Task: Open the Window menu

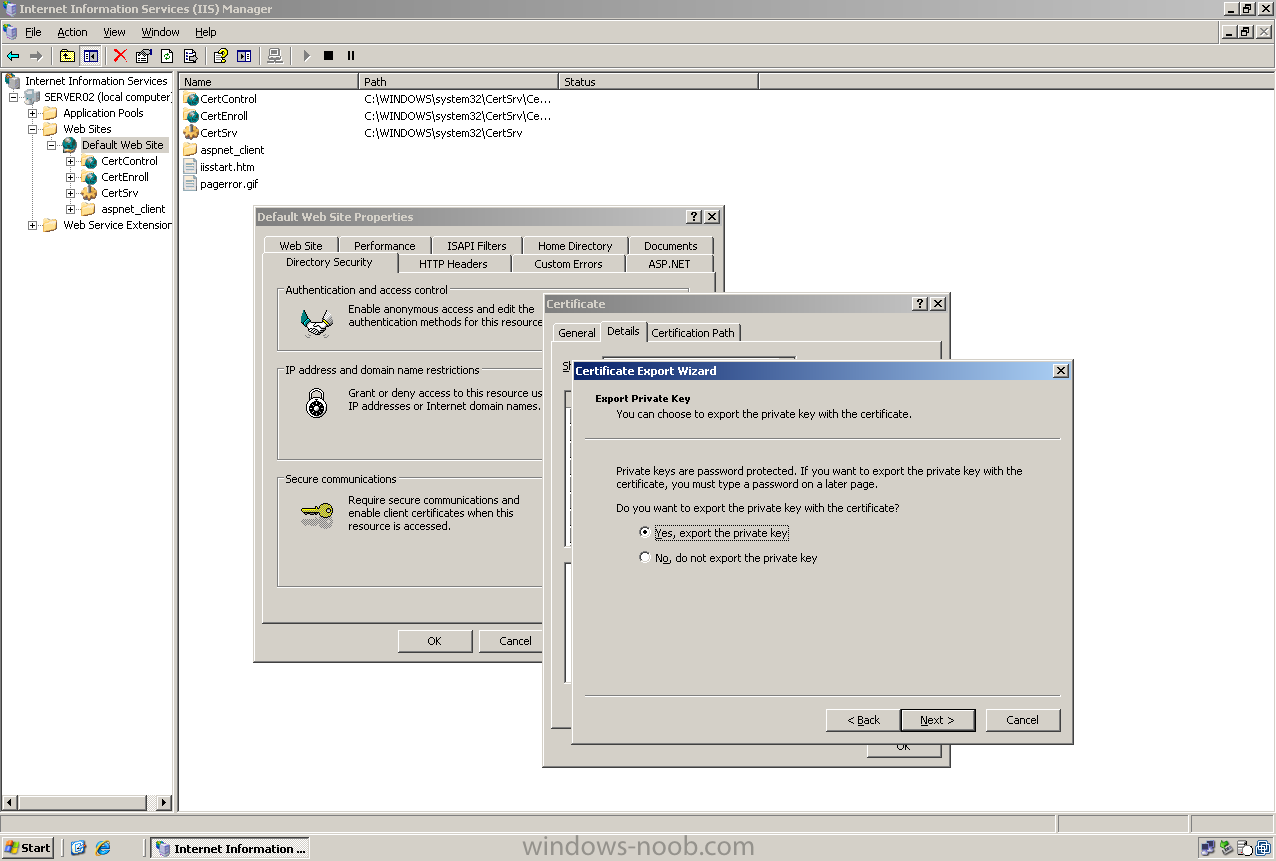Action: point(160,32)
